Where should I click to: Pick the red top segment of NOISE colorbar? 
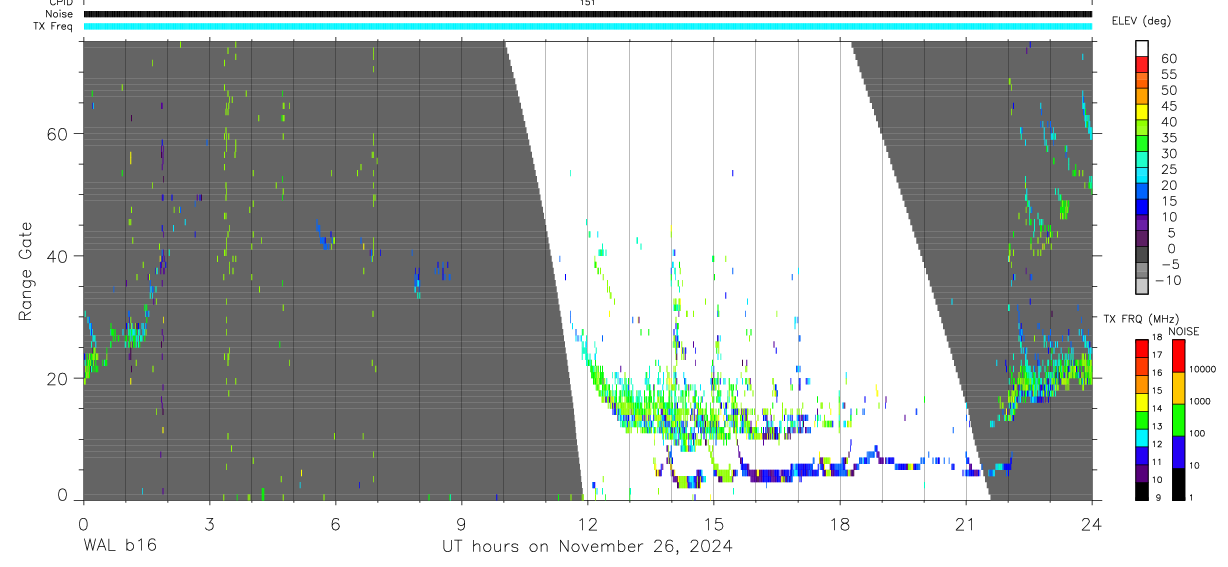(1178, 355)
